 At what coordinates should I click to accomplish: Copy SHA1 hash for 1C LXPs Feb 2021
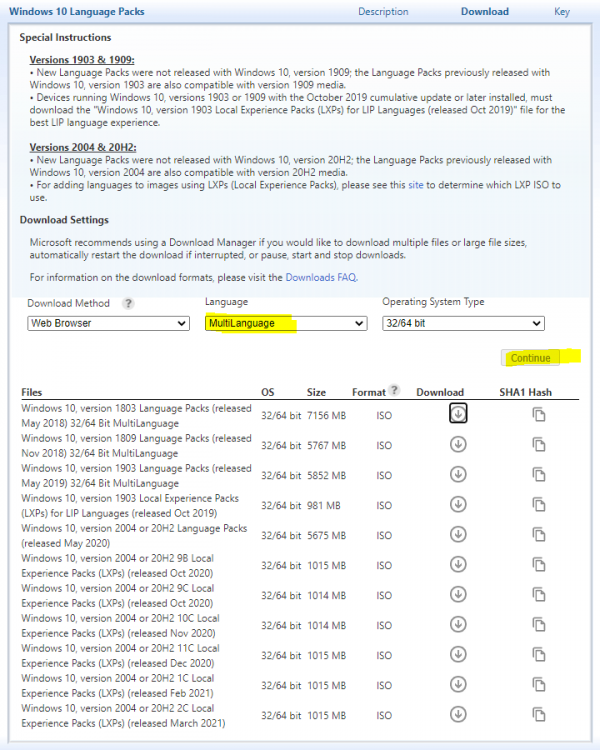pos(539,685)
